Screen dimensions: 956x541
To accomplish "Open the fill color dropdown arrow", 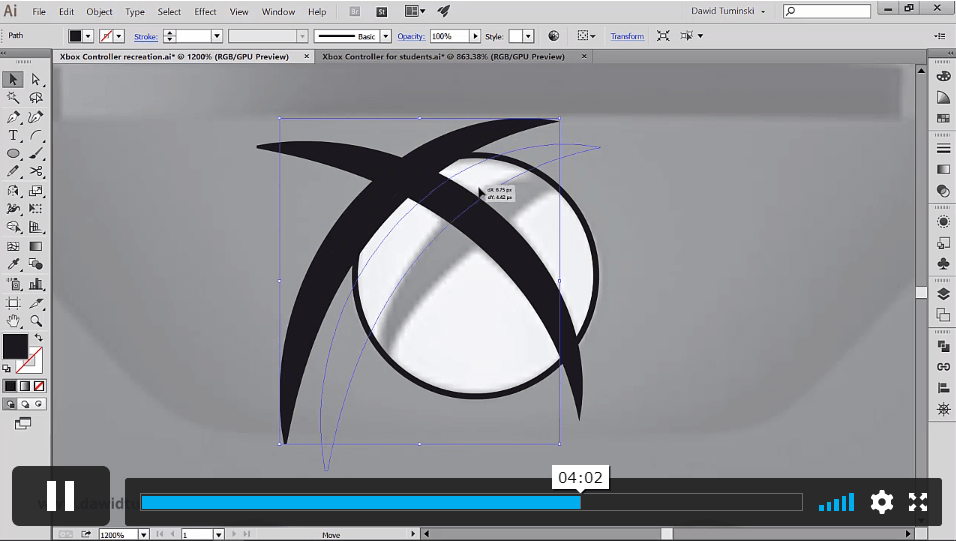I will click(x=88, y=37).
